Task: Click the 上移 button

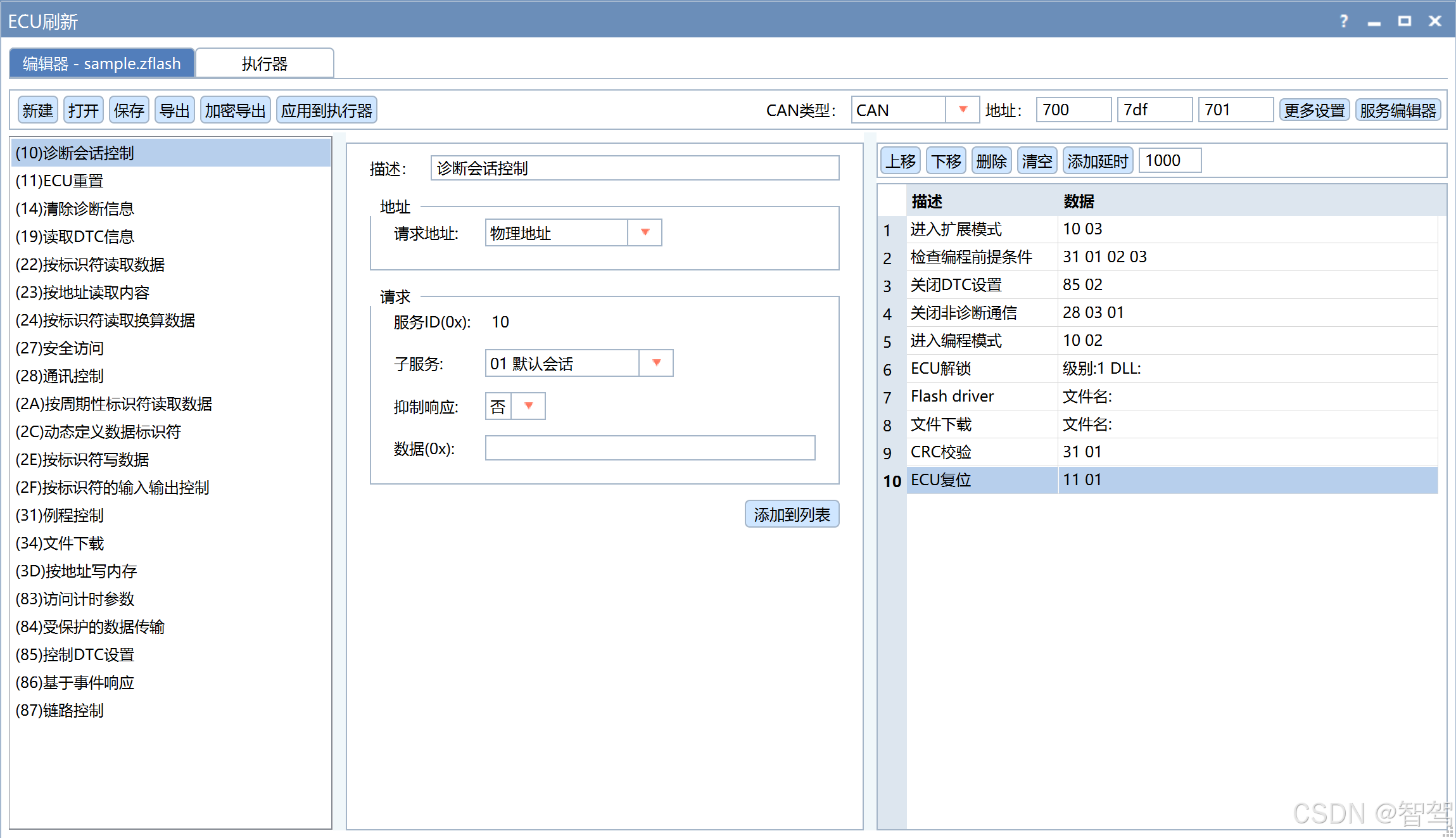Action: 900,161
